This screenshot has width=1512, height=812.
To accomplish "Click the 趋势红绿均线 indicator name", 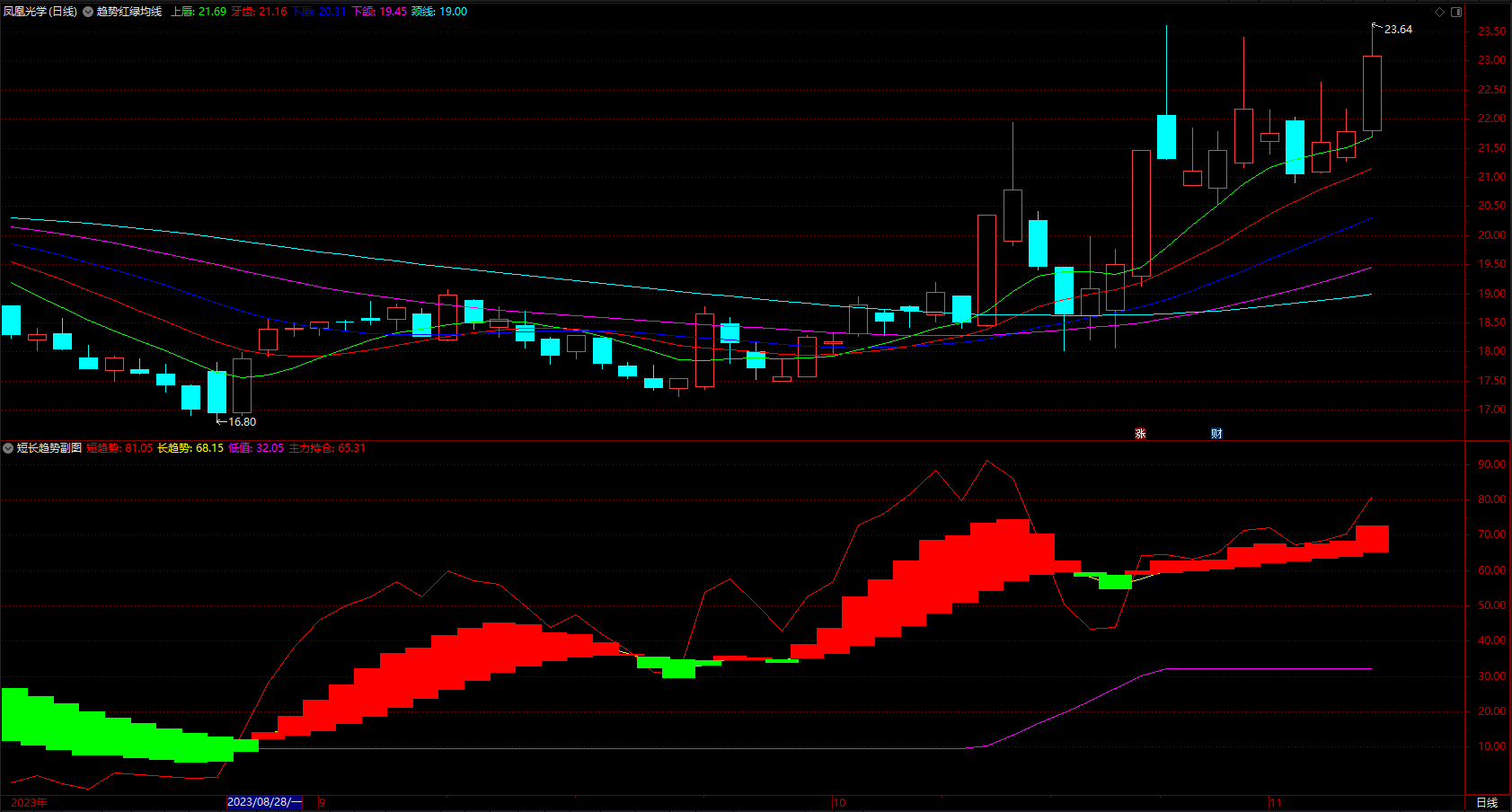I will click(129, 12).
